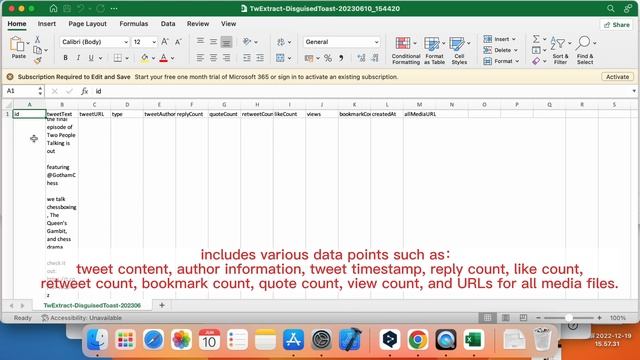Click the Wrap Text icon
Image resolution: width=640 pixels, height=360 pixels.
pyautogui.click(x=280, y=42)
